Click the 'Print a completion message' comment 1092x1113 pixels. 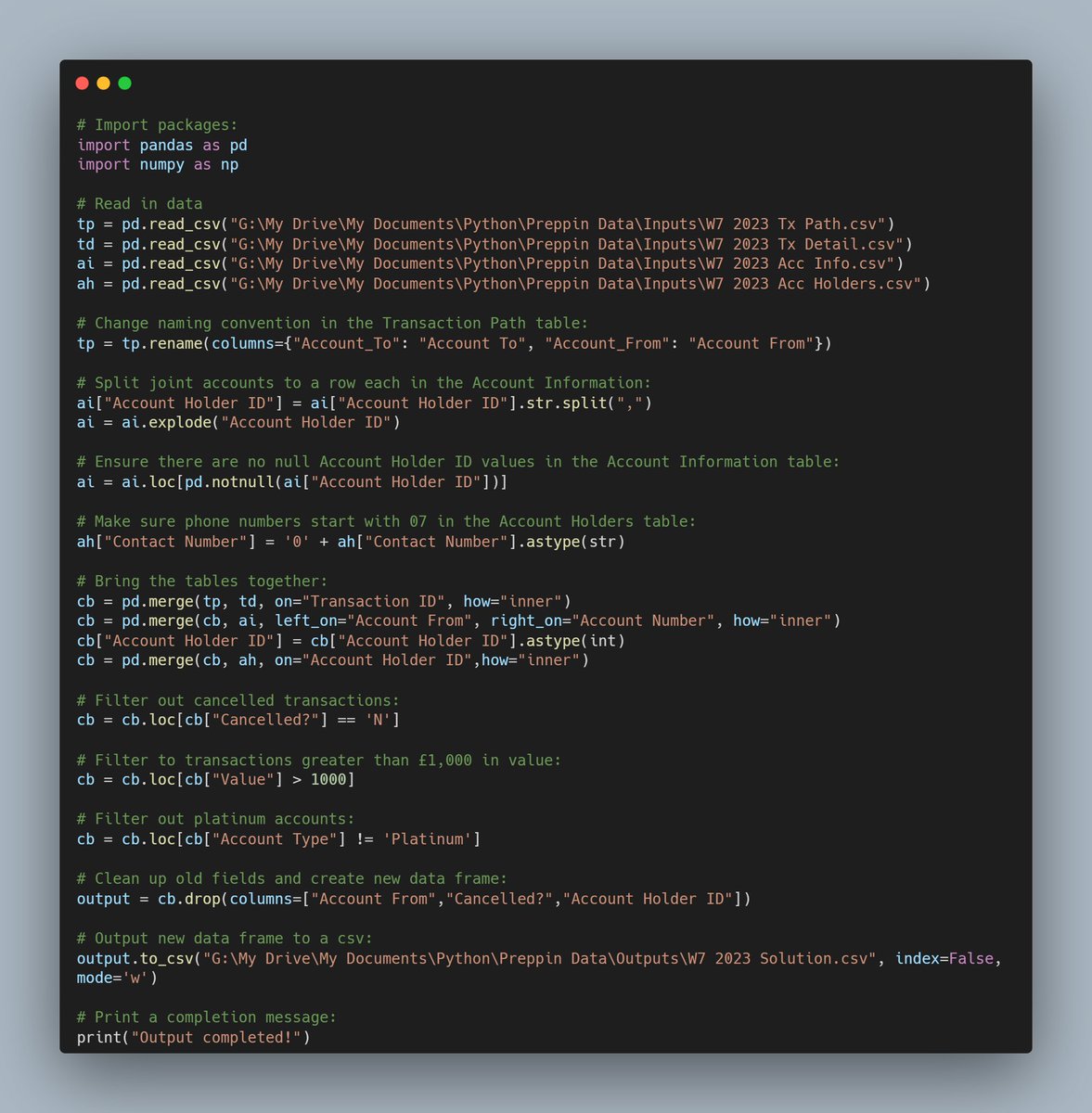point(207,1017)
